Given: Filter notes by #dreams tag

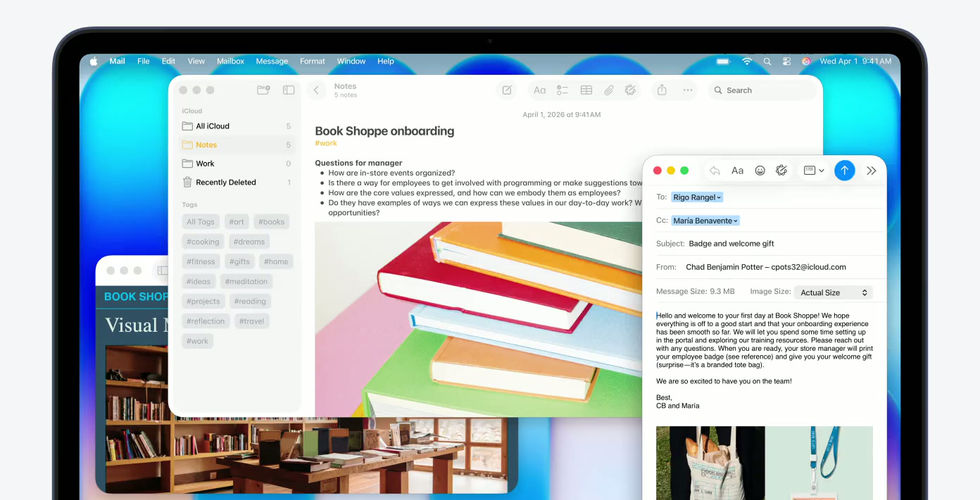Looking at the screenshot, I should (x=249, y=242).
